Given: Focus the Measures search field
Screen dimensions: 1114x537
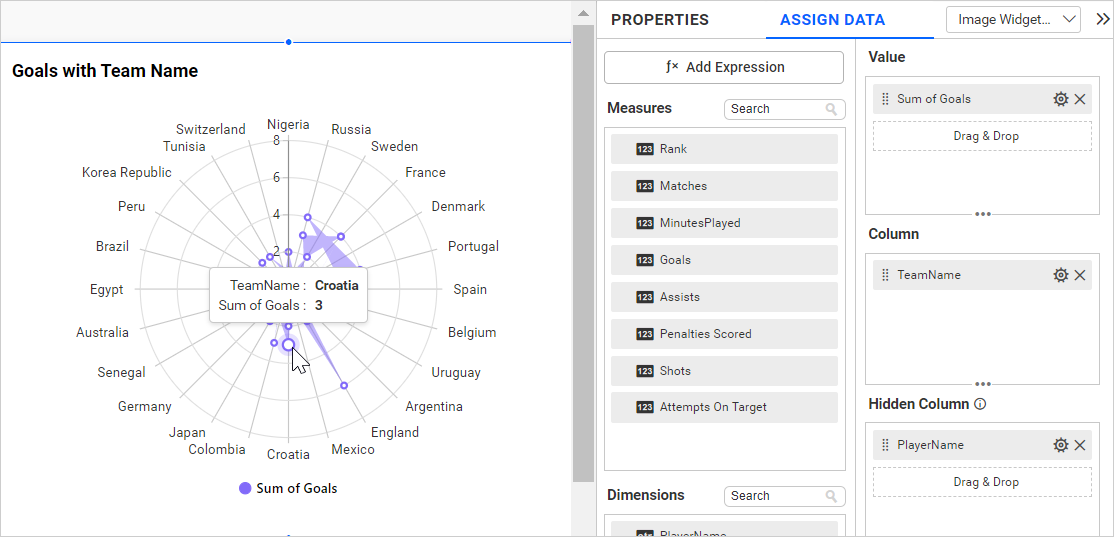Looking at the screenshot, I should [x=776, y=109].
